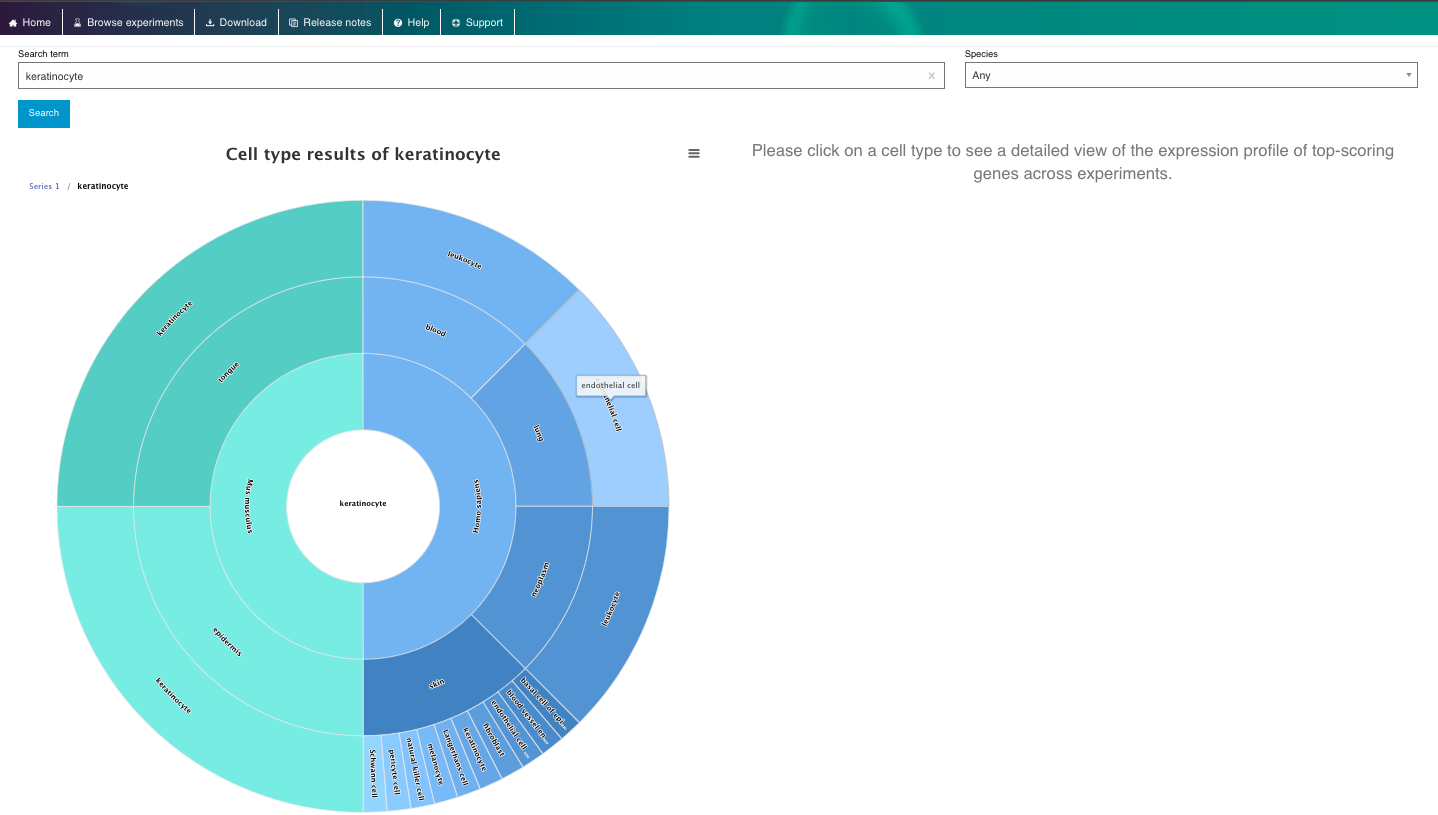Click the Schwann cell outer slice
Image resolution: width=1438 pixels, height=815 pixels.
373,775
